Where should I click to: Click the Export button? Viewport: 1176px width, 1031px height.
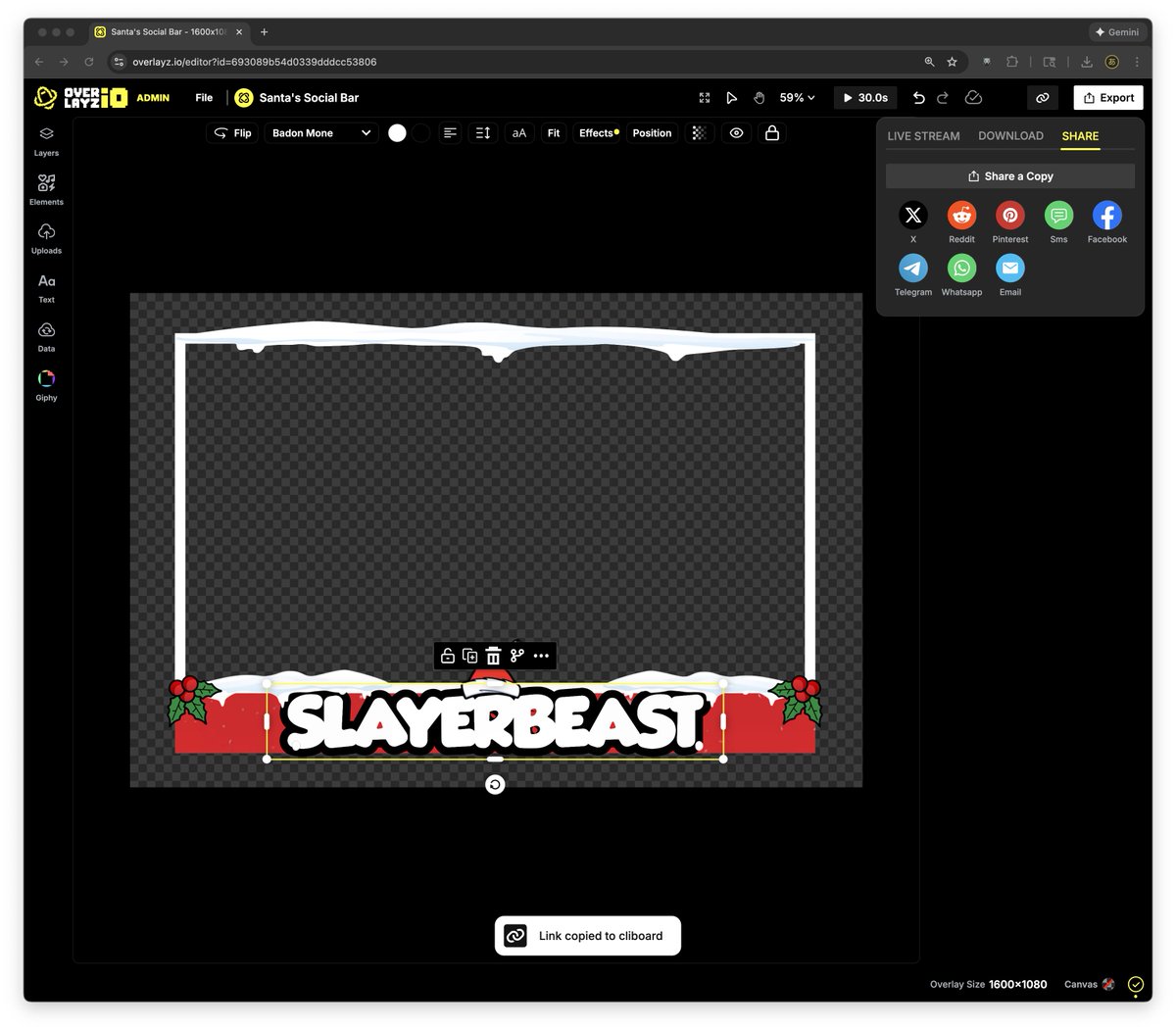(x=1108, y=98)
